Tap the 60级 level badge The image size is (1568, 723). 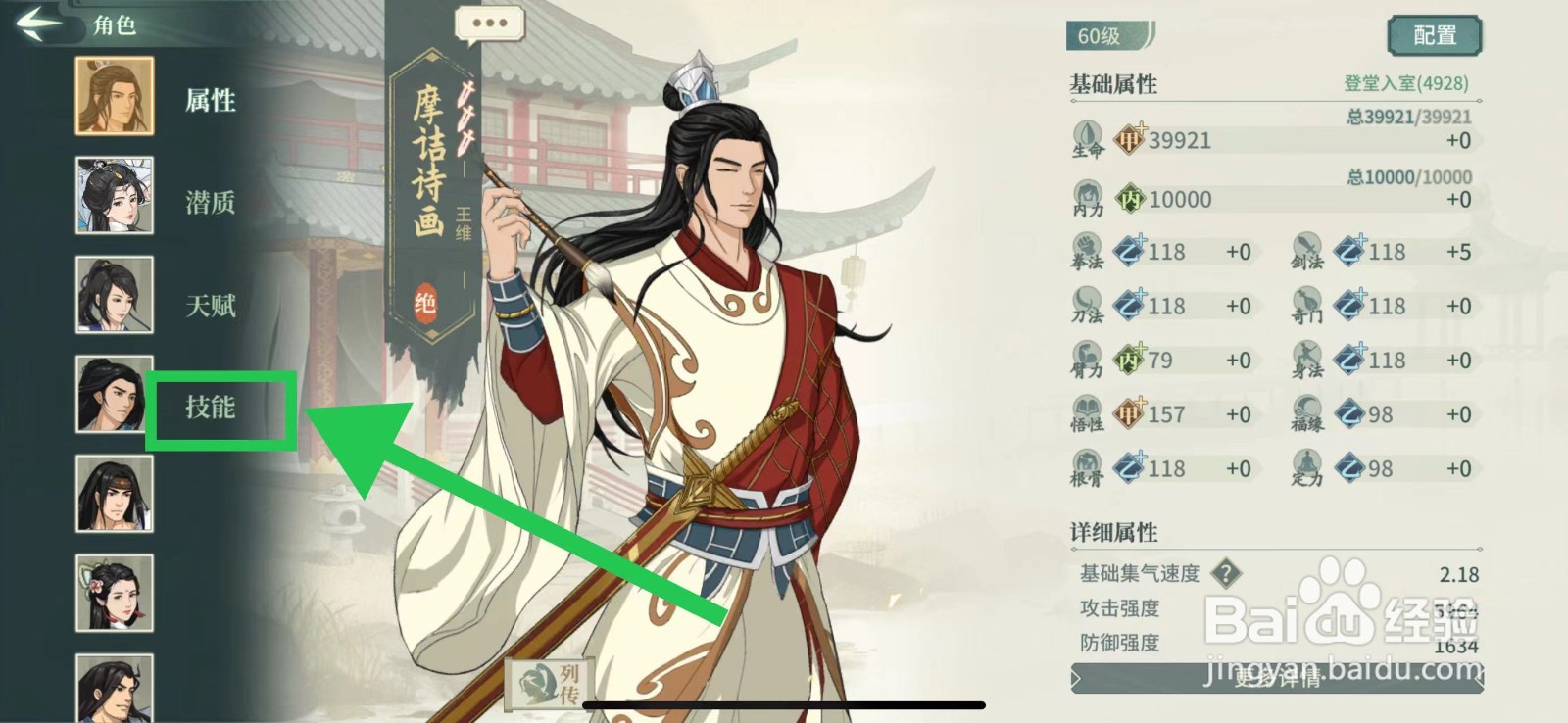coord(1109,36)
